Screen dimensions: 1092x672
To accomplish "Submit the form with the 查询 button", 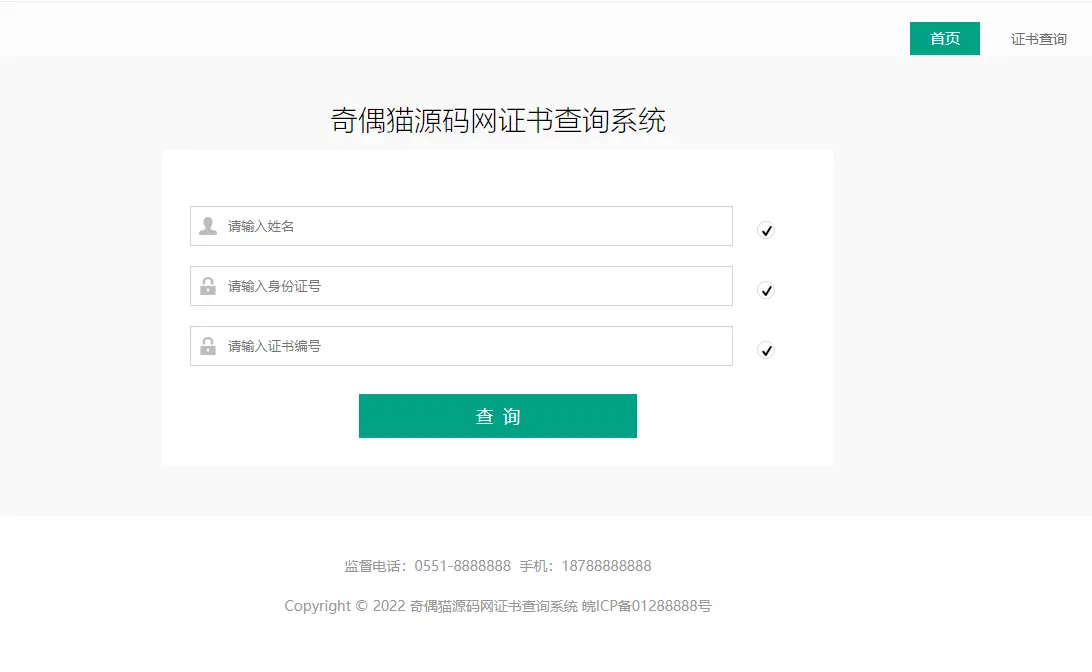I will (x=497, y=416).
